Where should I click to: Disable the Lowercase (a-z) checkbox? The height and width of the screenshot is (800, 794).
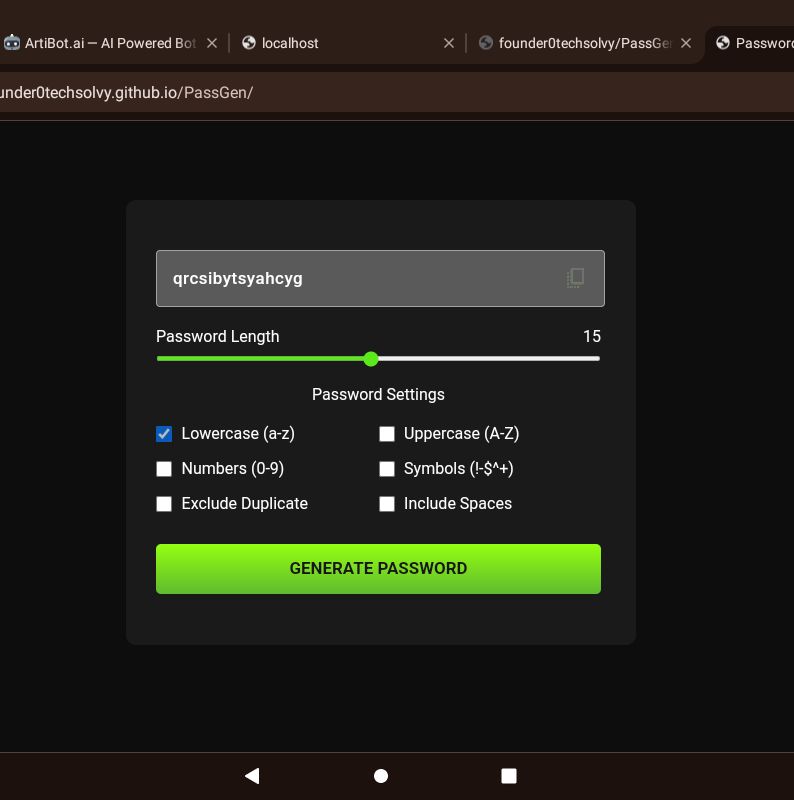tap(164, 434)
